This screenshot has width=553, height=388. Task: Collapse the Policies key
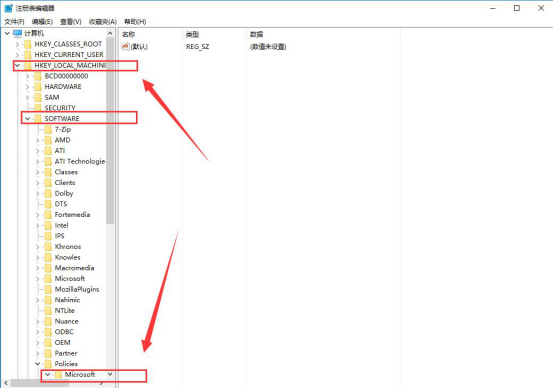tap(38, 364)
